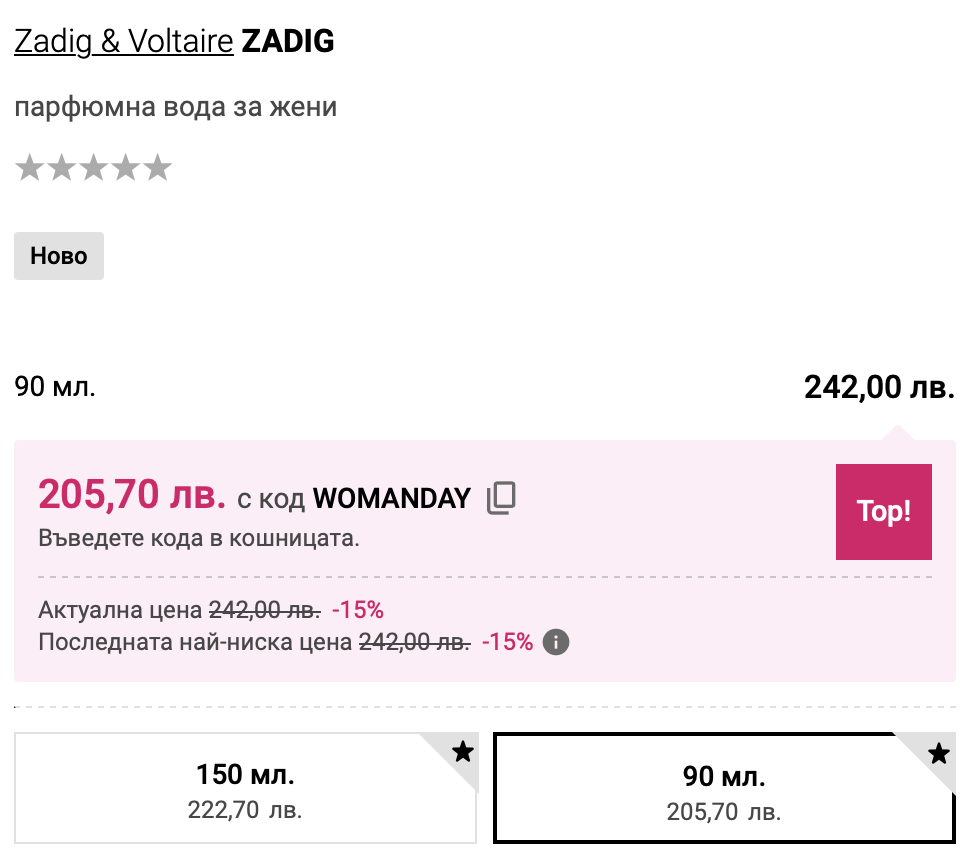The height and width of the screenshot is (857, 963).
Task: Open info icon beside lowest price
Action: 556,642
